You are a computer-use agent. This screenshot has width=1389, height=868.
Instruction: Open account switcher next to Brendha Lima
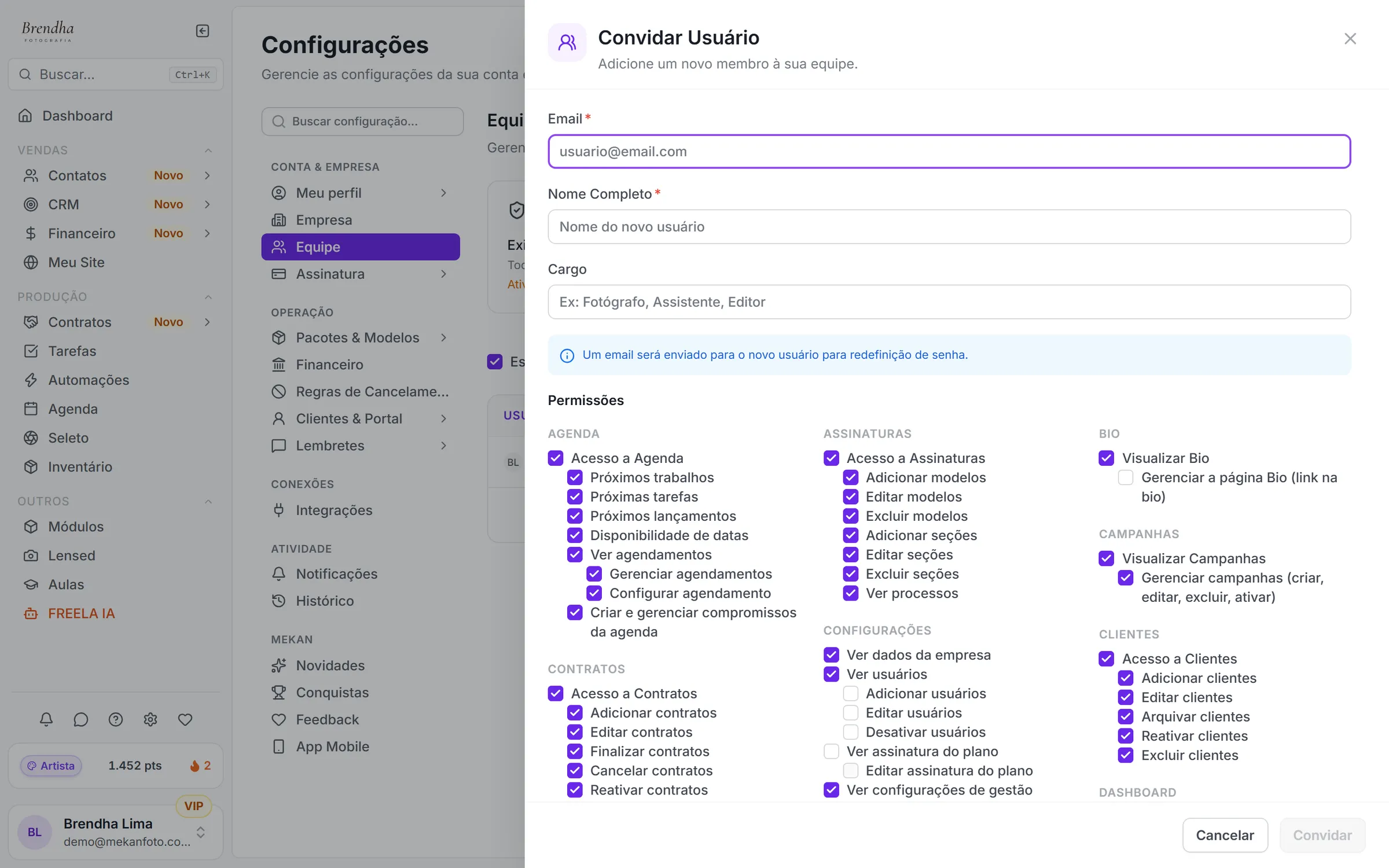[x=201, y=832]
